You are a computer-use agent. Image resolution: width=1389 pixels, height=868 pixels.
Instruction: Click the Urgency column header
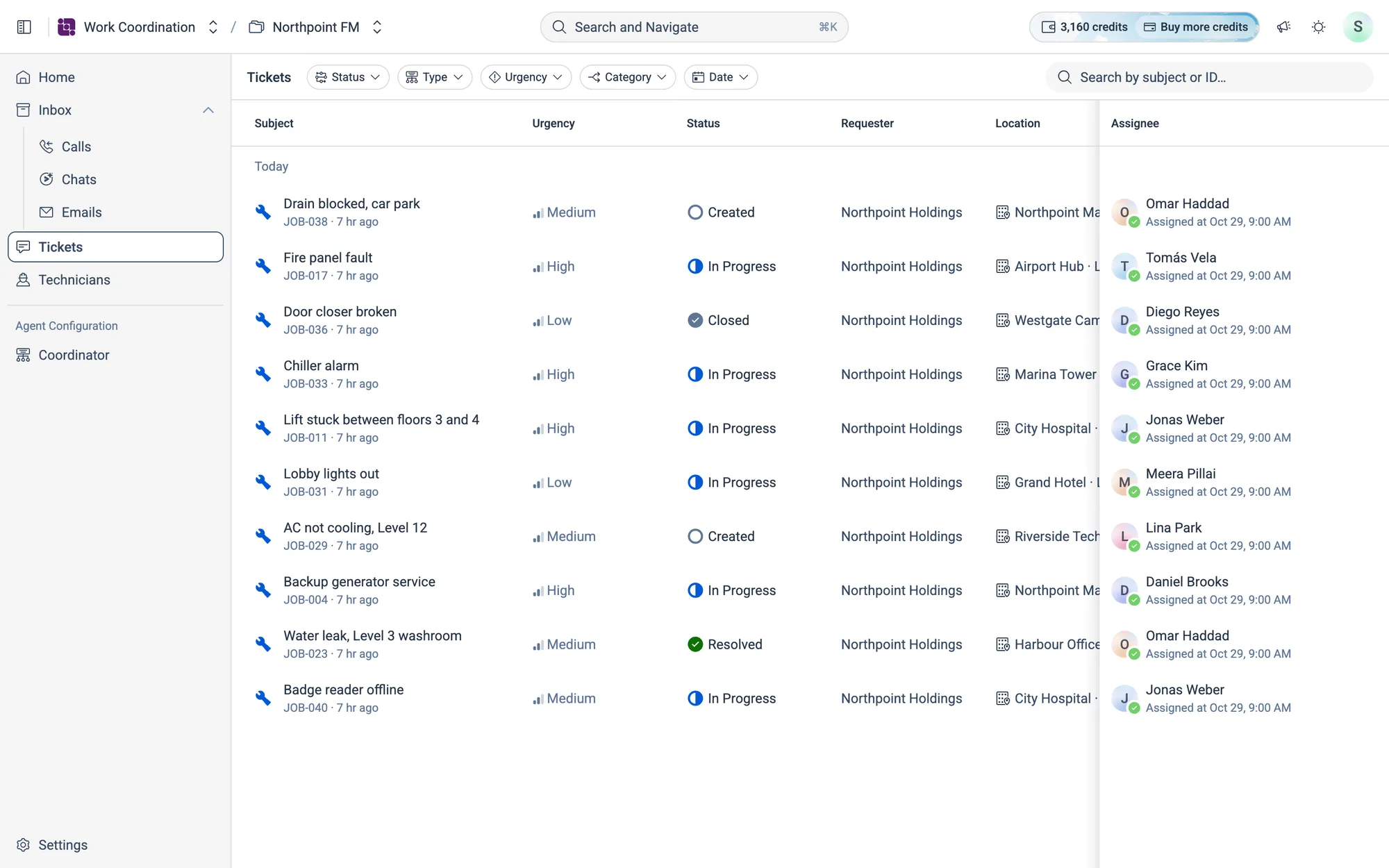(553, 123)
